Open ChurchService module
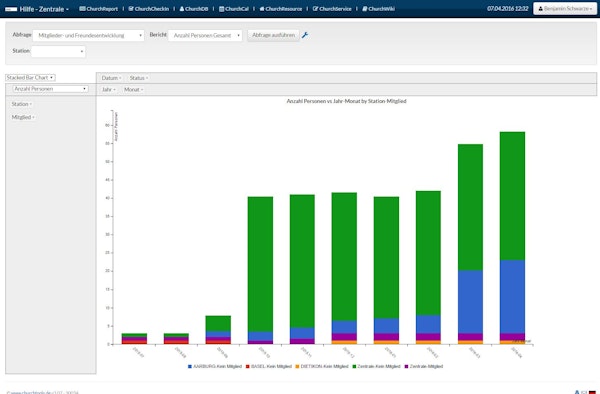The height and width of the screenshot is (394, 600). (x=332, y=9)
